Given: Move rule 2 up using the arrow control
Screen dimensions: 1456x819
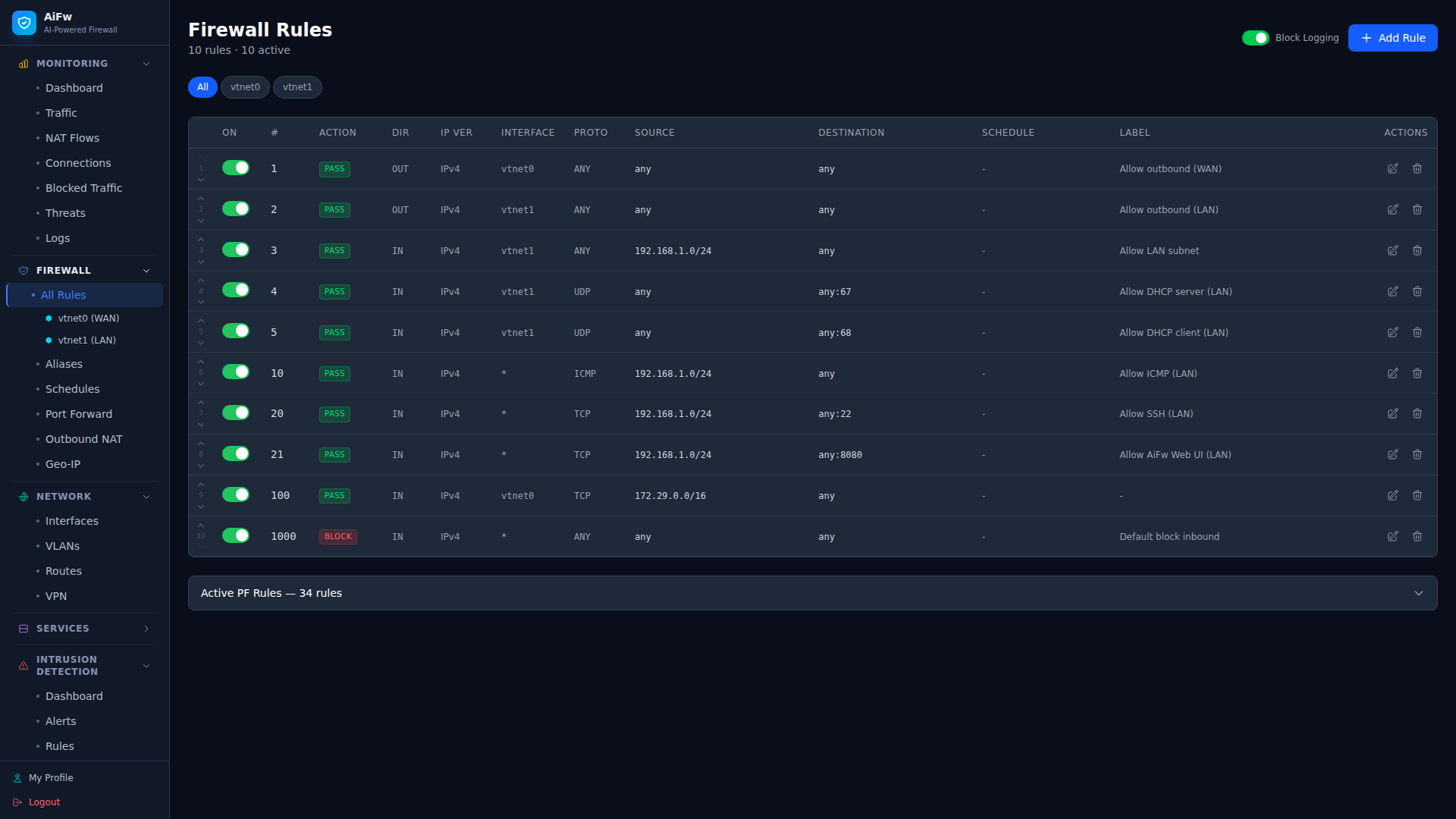Looking at the screenshot, I should (201, 198).
